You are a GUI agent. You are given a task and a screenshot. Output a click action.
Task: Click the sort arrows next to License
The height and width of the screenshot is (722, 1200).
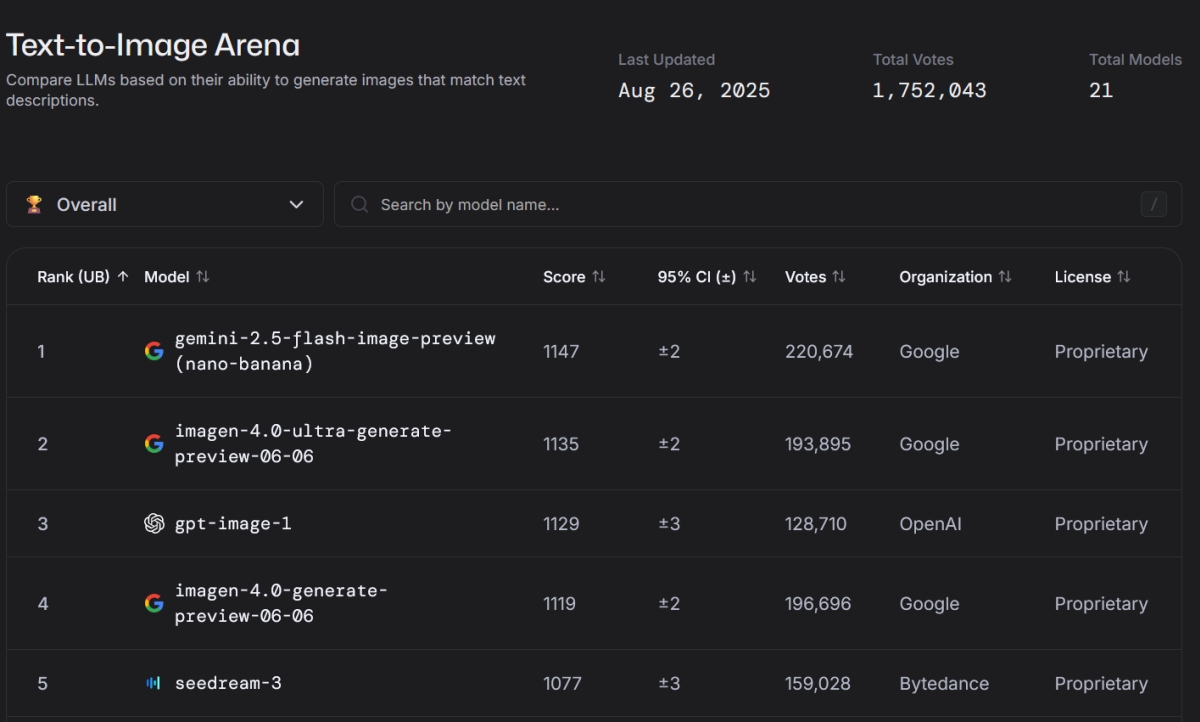tap(1124, 277)
